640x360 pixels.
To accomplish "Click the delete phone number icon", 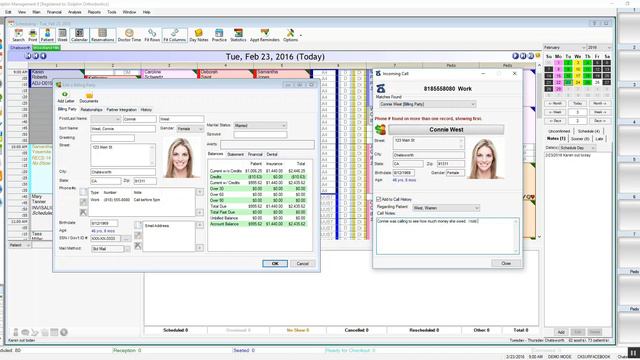I will click(83, 212).
